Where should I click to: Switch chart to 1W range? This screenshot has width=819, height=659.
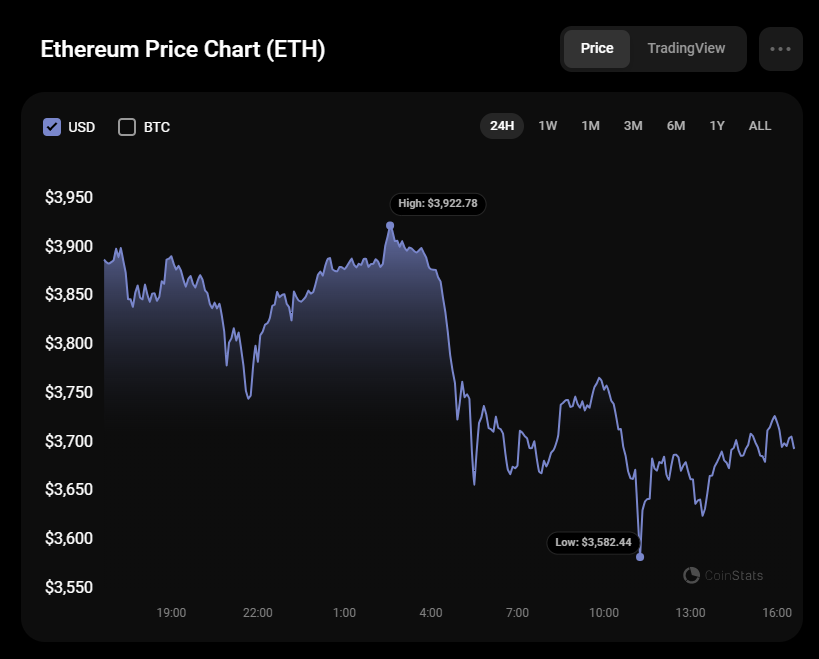548,125
